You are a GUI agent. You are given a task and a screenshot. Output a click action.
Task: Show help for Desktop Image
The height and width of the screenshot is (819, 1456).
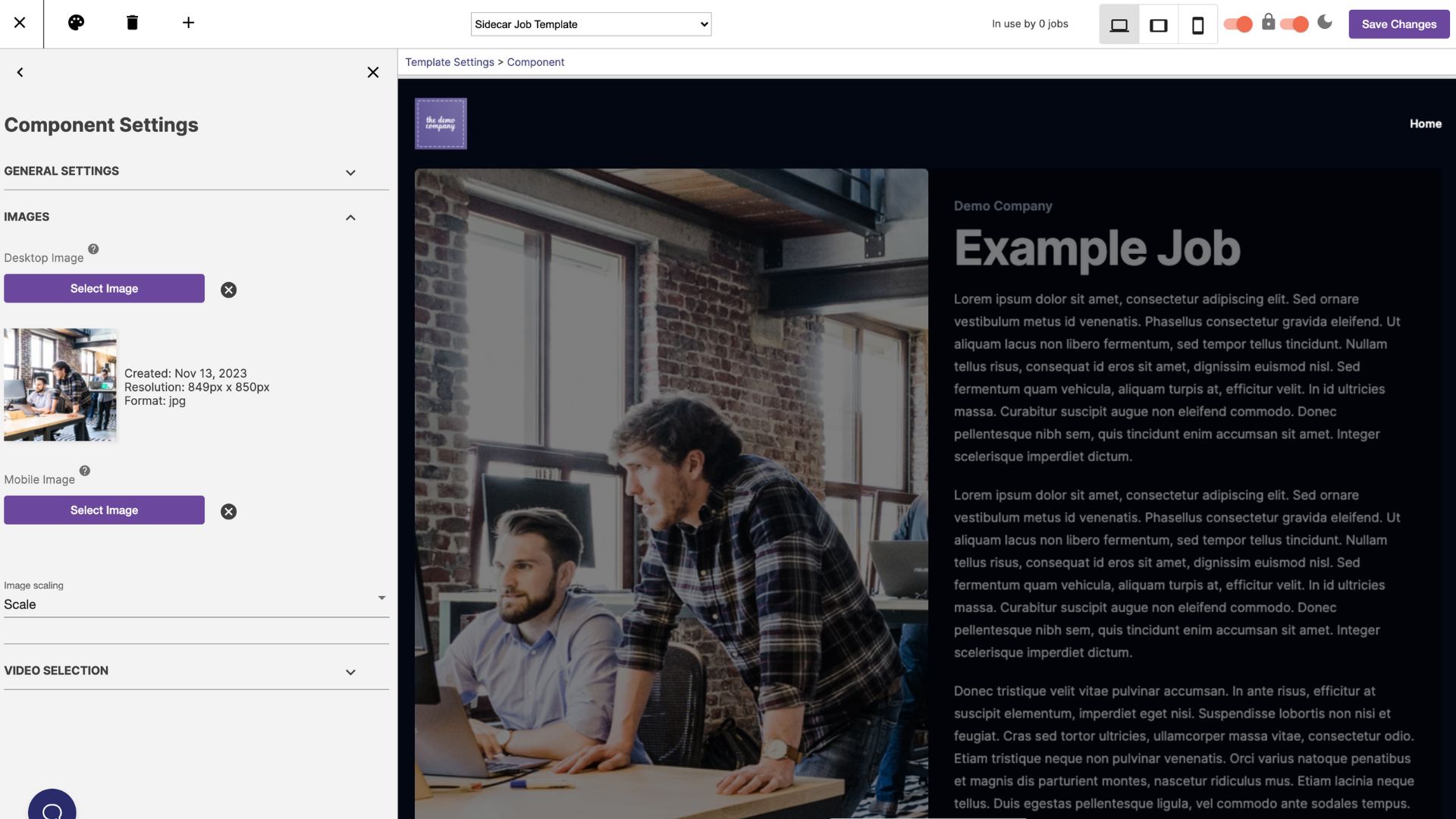tap(93, 249)
